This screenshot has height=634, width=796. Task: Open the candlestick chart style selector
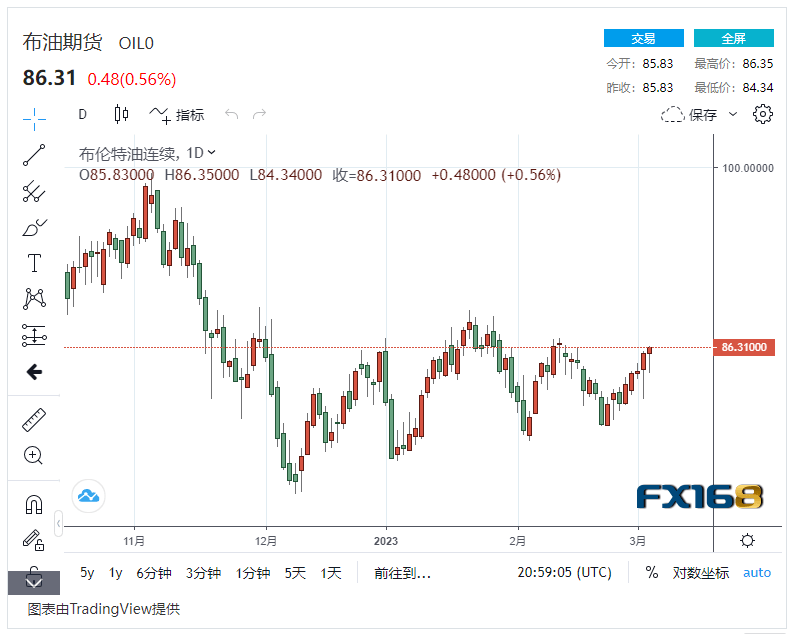pos(121,114)
